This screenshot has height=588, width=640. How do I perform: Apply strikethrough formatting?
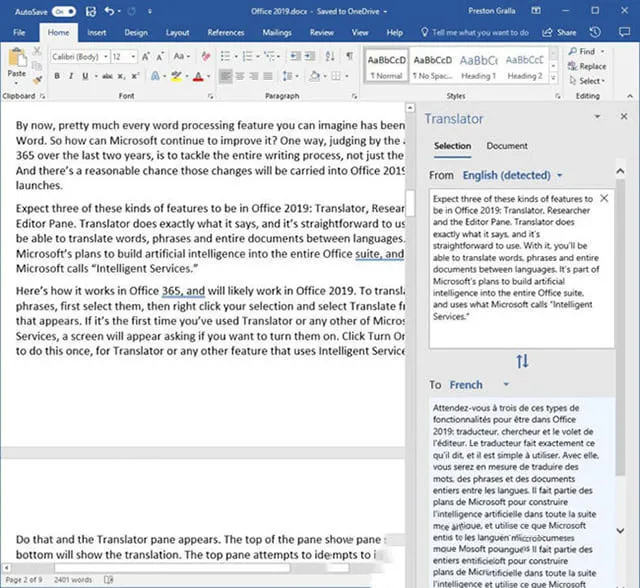107,76
